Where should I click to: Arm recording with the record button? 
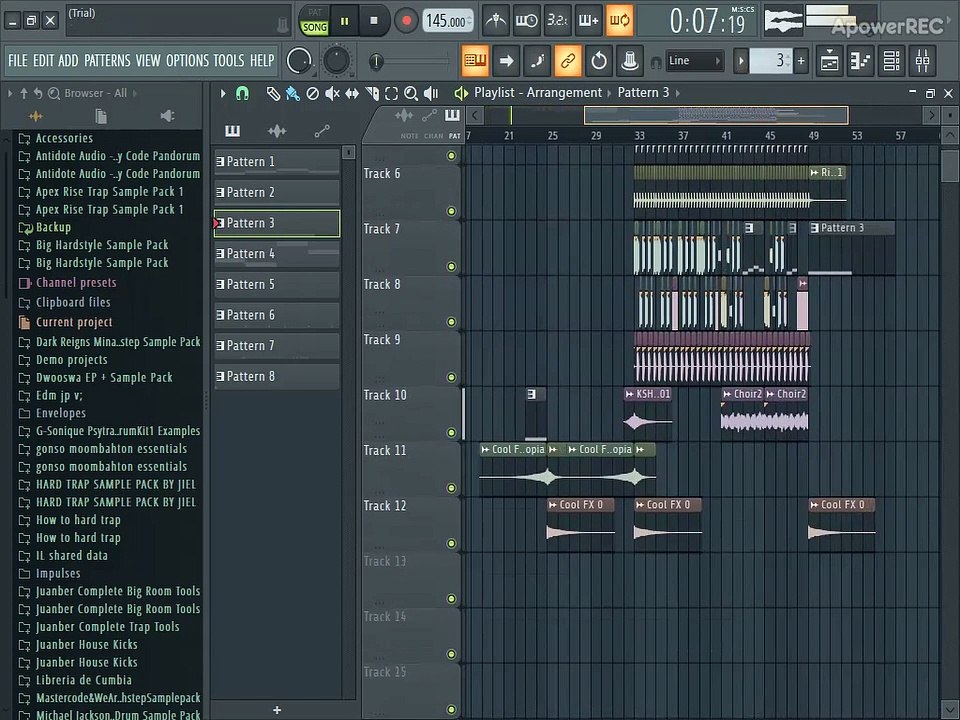tap(406, 21)
